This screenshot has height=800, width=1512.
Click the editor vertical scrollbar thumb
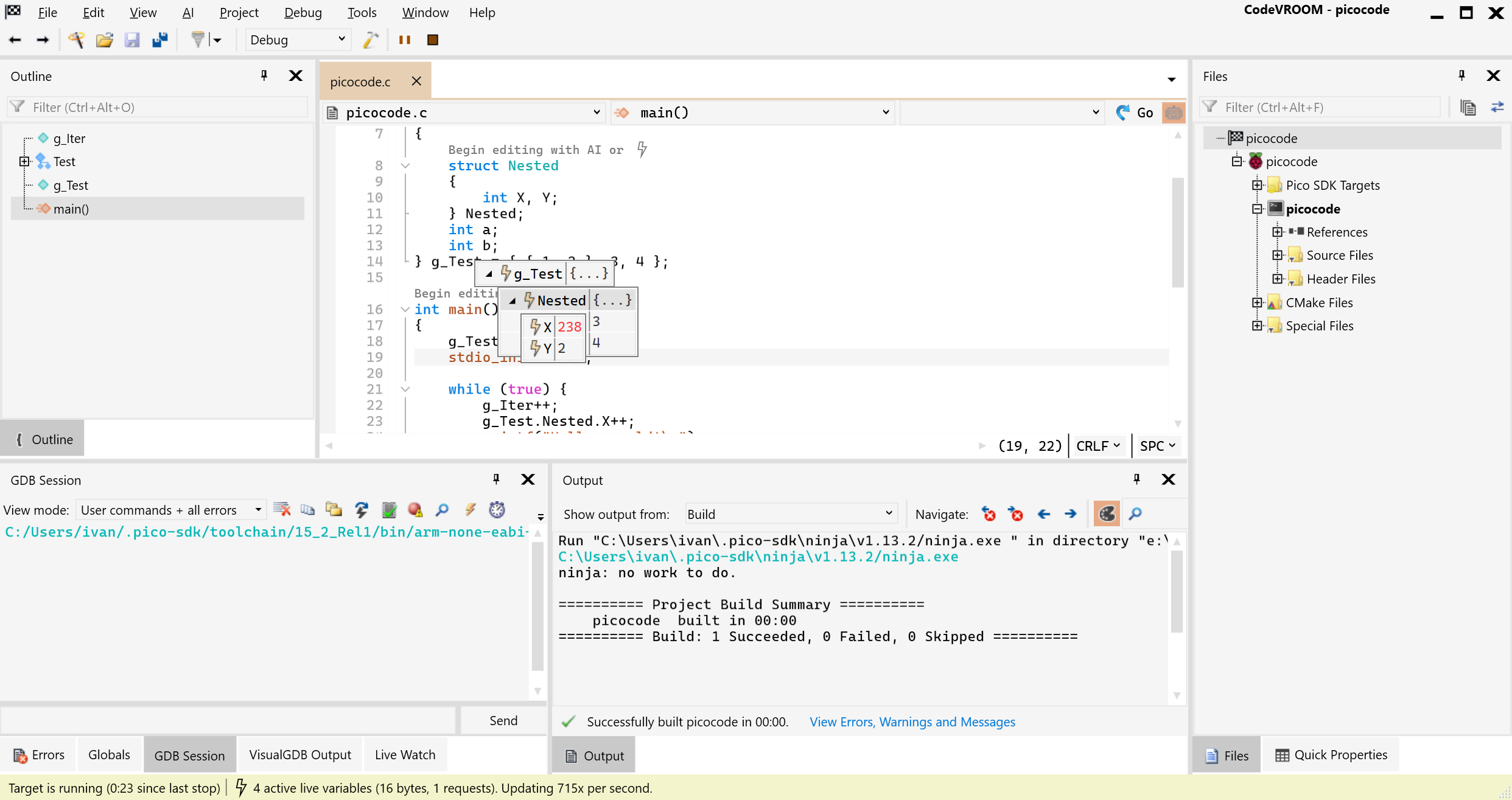[1178, 232]
